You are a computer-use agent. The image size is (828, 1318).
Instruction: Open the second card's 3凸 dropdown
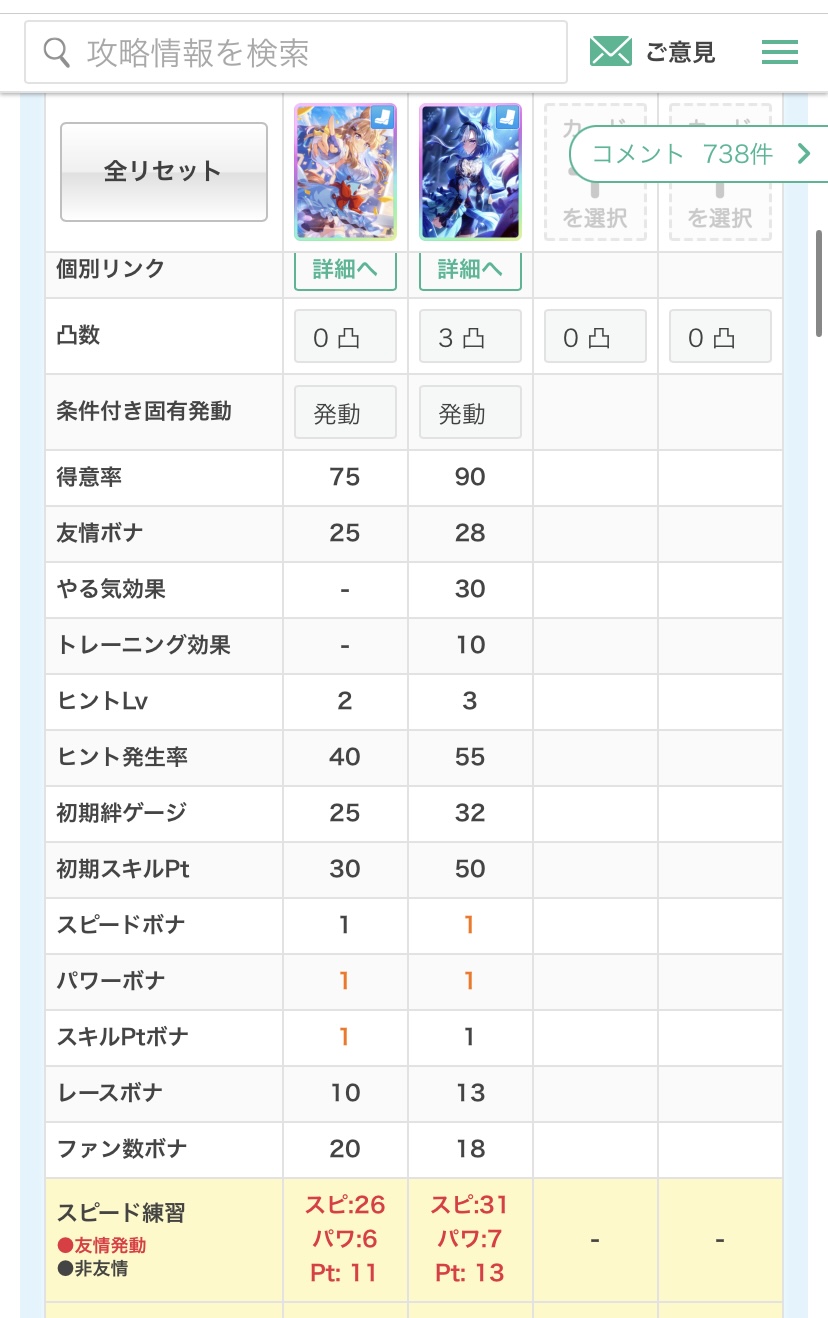tap(470, 336)
